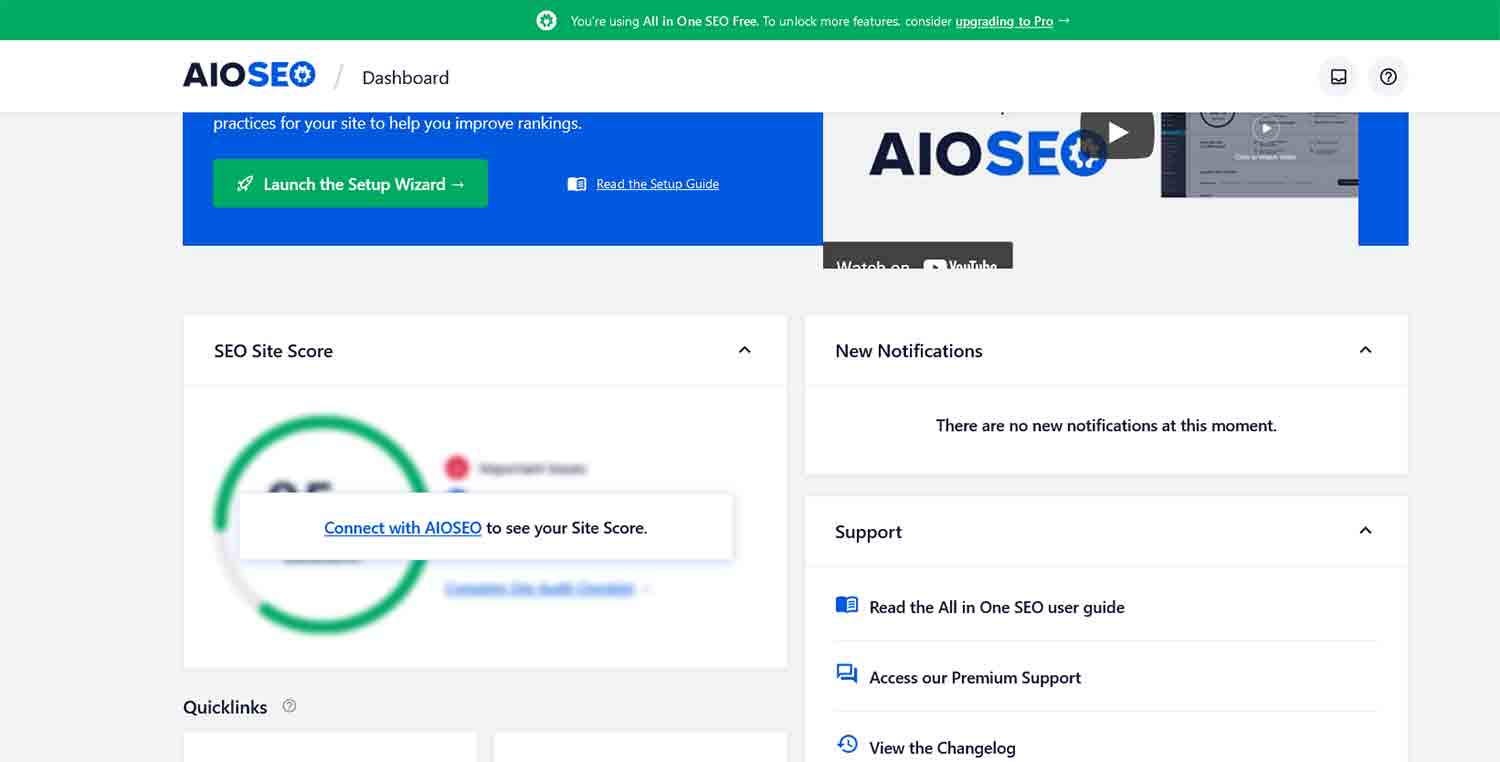Open the Read the Setup Guide link
This screenshot has height=762, width=1500.
tap(655, 183)
